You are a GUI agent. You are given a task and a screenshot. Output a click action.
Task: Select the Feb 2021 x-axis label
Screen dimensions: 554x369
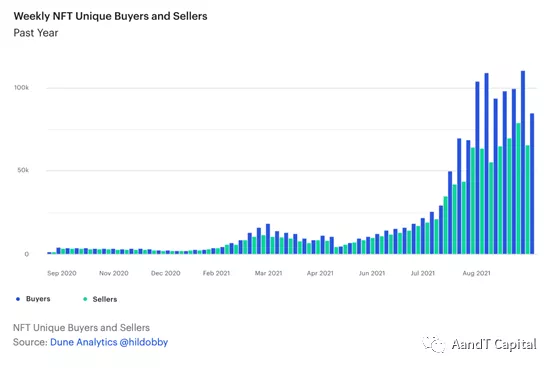tap(216, 273)
